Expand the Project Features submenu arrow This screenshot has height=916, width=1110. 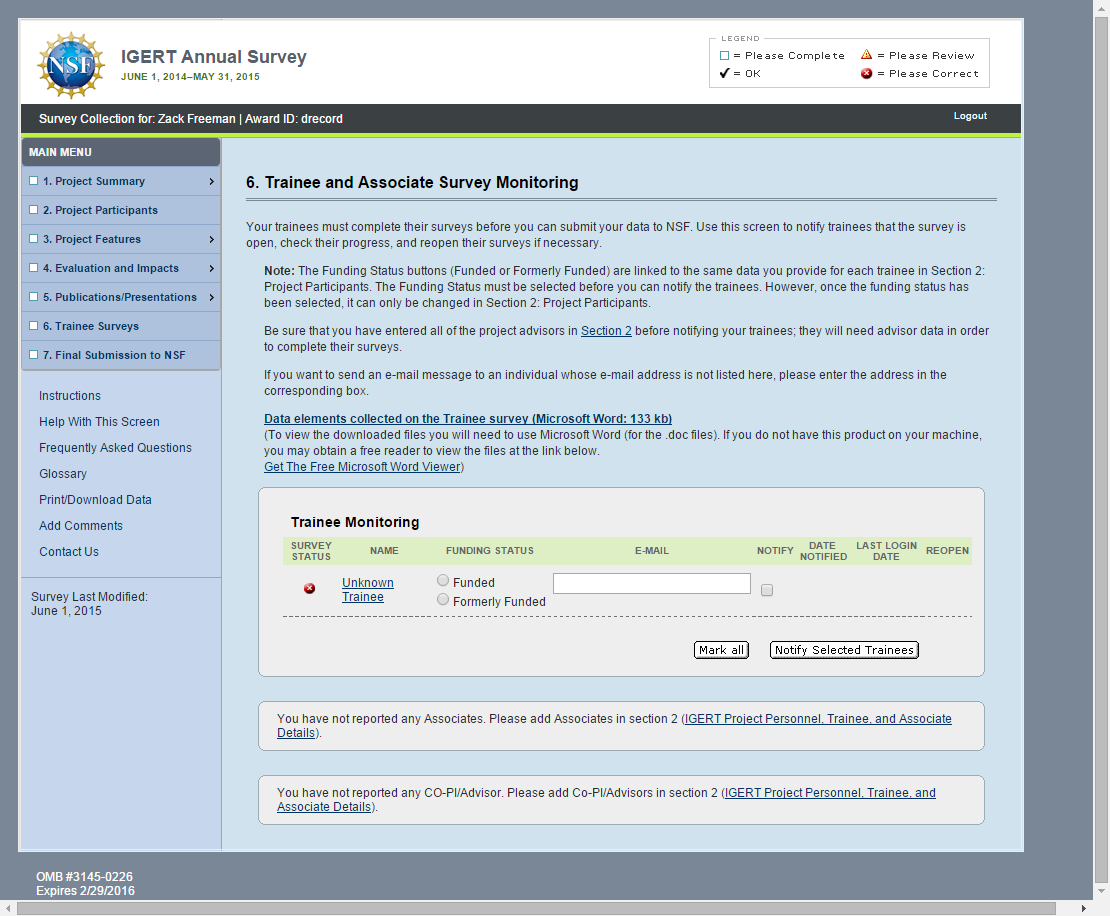click(x=211, y=239)
